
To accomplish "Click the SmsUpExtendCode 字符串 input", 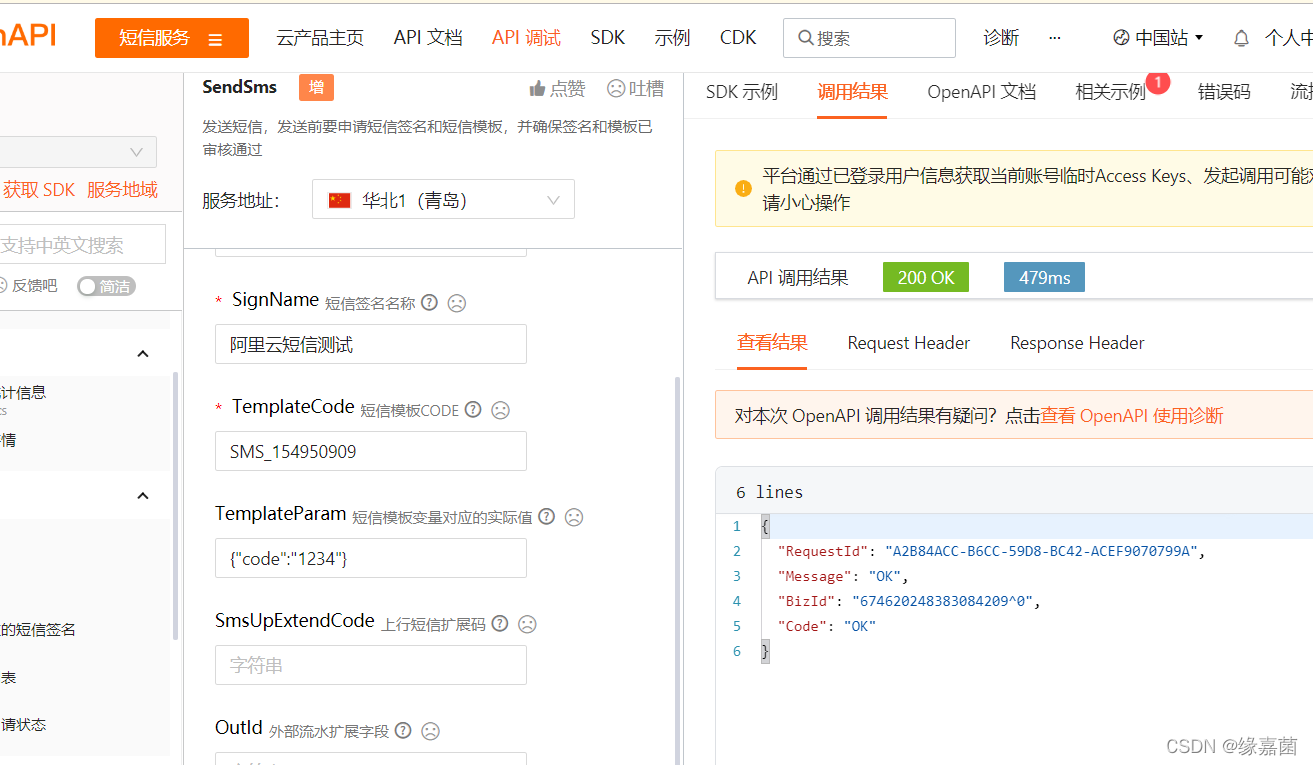I will coord(371,665).
